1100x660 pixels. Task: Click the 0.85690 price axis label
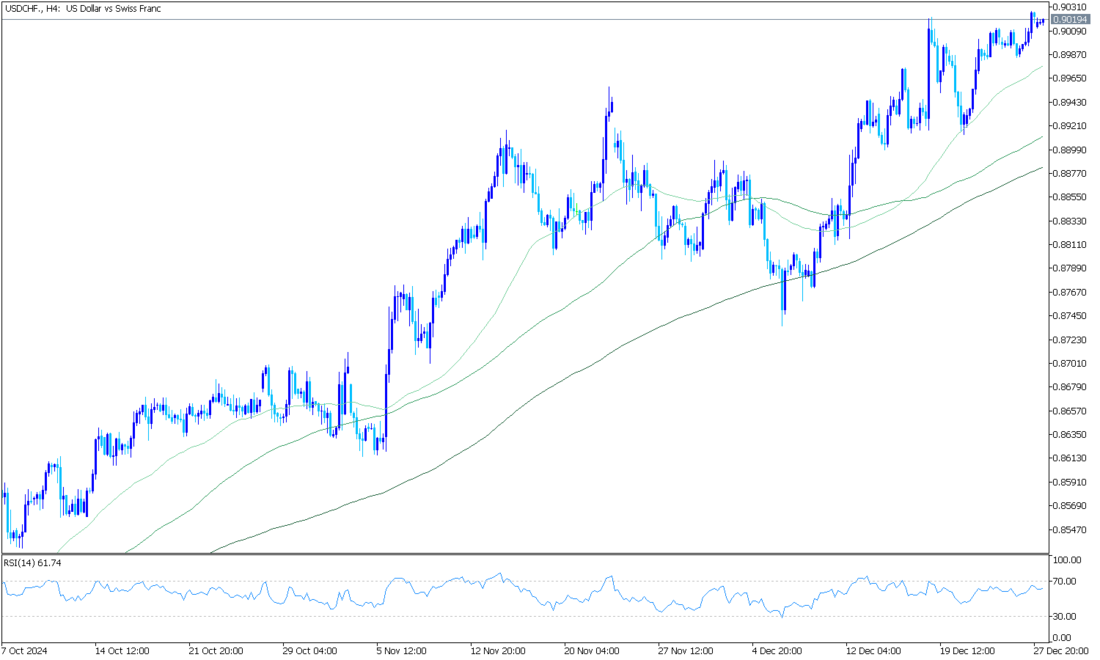tap(1069, 506)
